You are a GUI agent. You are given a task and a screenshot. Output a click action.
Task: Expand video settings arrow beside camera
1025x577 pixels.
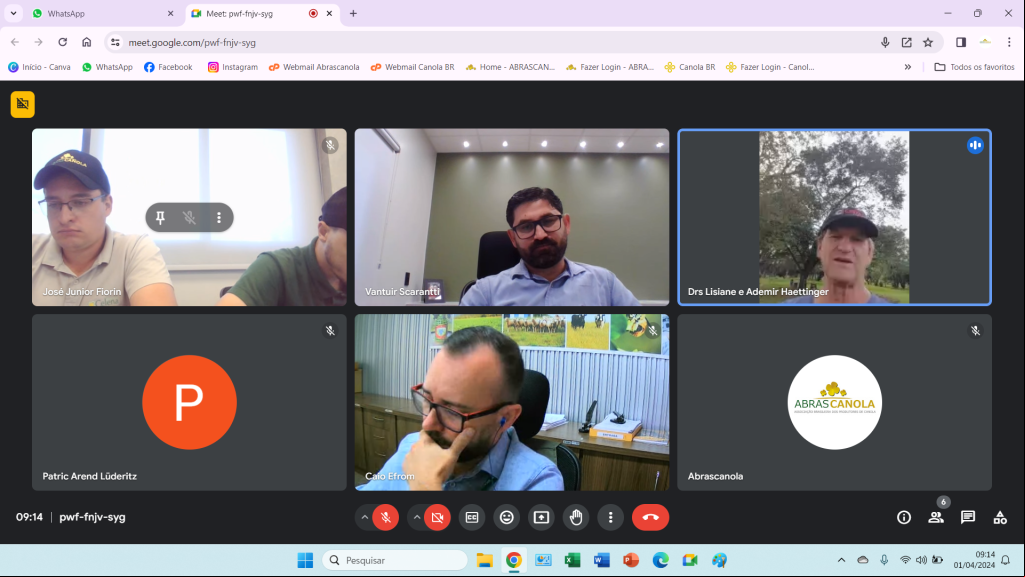pos(416,518)
